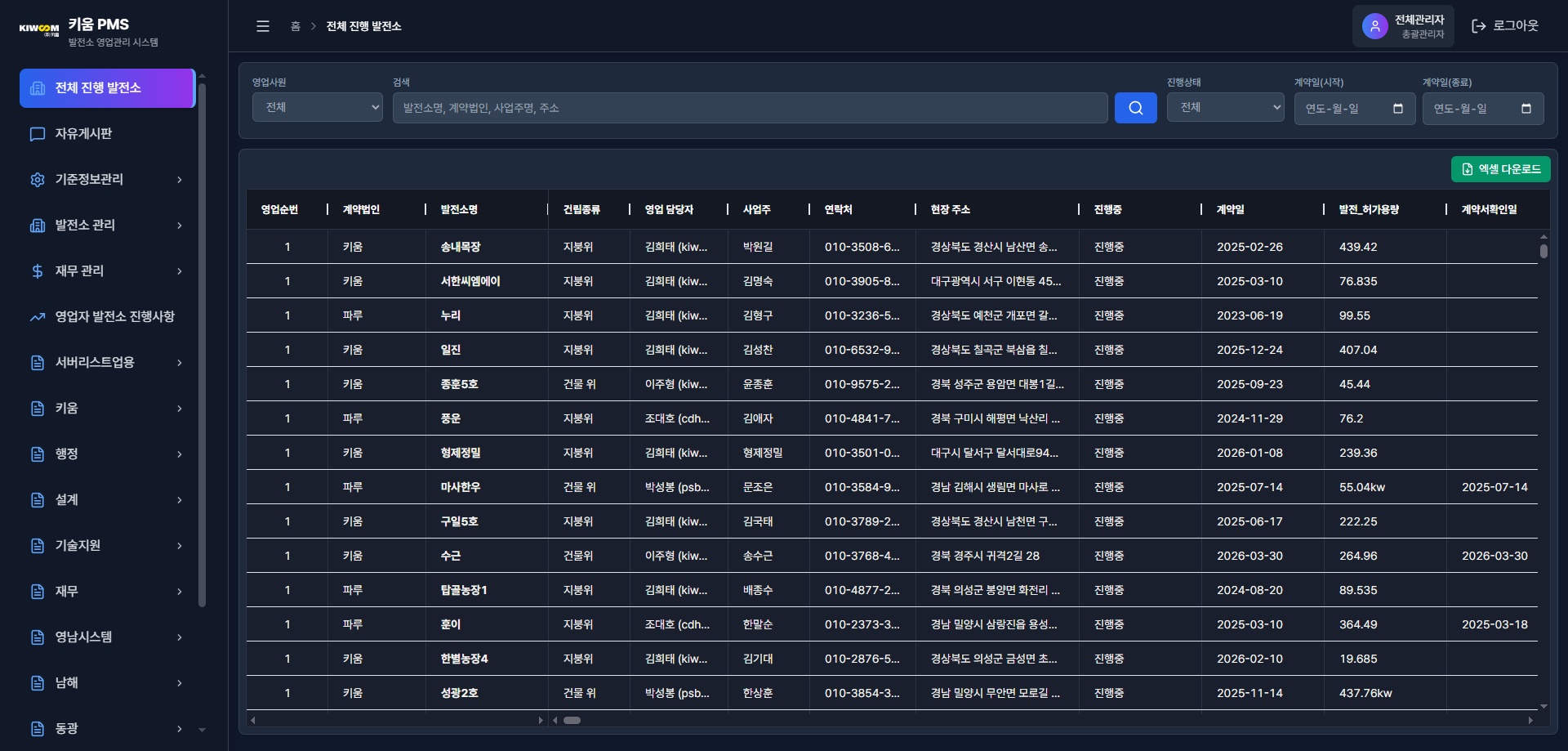Click the 키움 document icon in sidebar
Image resolution: width=1568 pixels, height=751 pixels.
pos(38,409)
